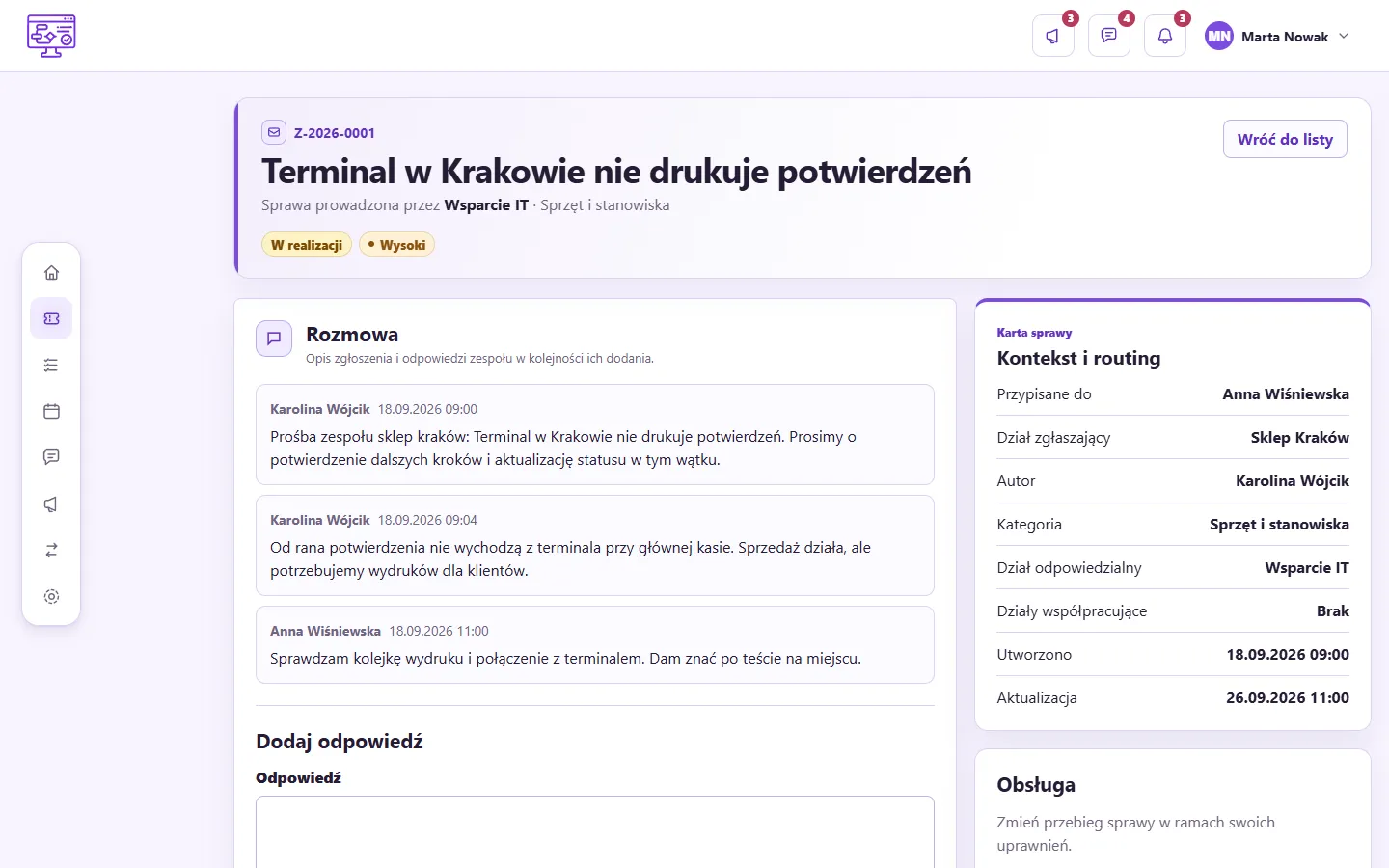Click Anna Wiśniewska in Przypisane do row
Screen dimensions: 1389x868
pos(1286,393)
